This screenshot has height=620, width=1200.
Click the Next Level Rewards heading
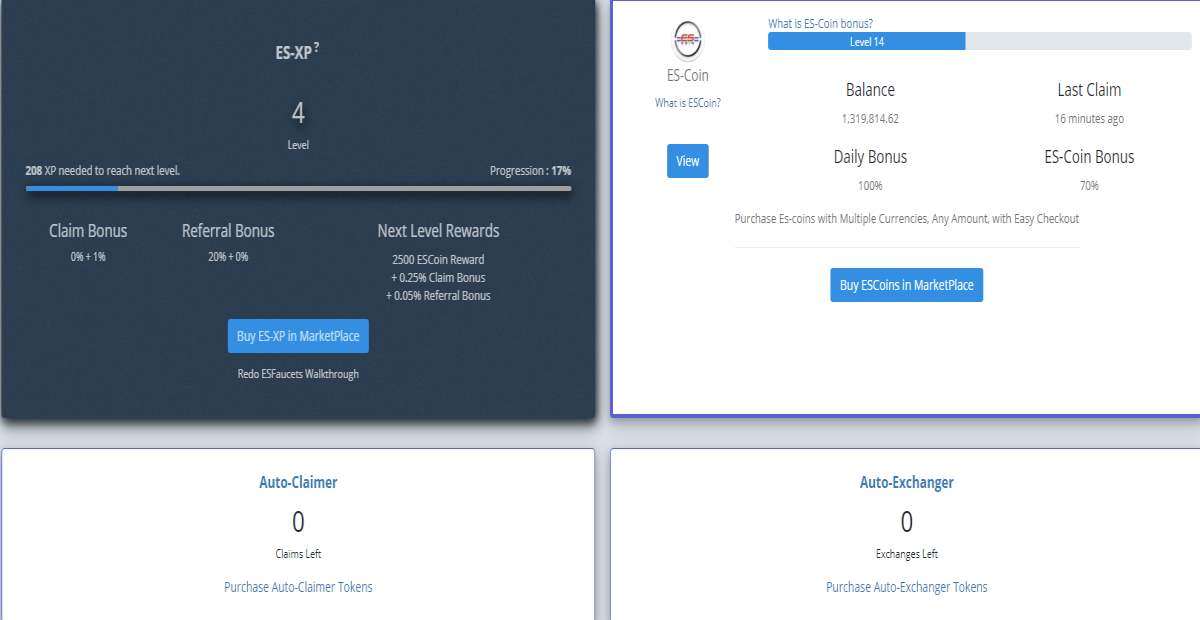(x=438, y=231)
